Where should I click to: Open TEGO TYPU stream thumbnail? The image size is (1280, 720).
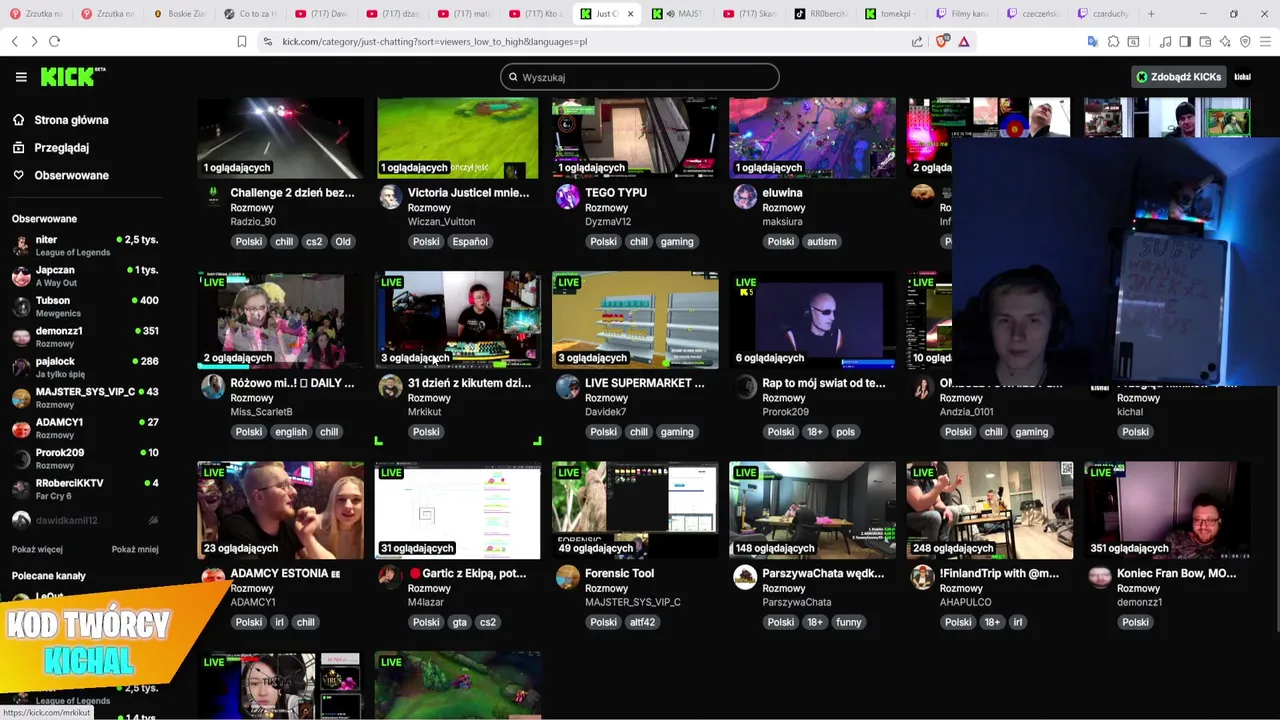(635, 138)
